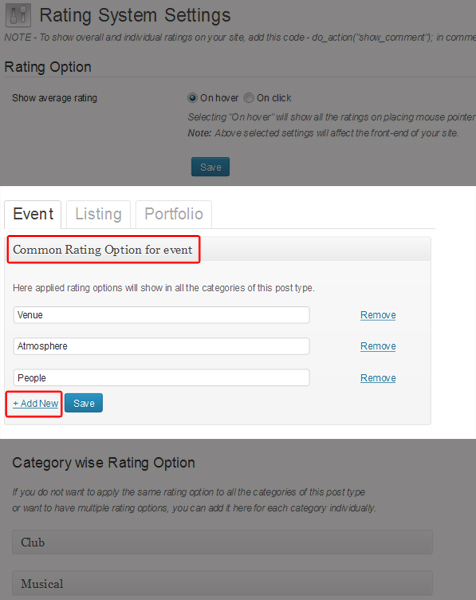Click the People rating input field
Image resolution: width=476 pixels, height=600 pixels.
coord(161,378)
